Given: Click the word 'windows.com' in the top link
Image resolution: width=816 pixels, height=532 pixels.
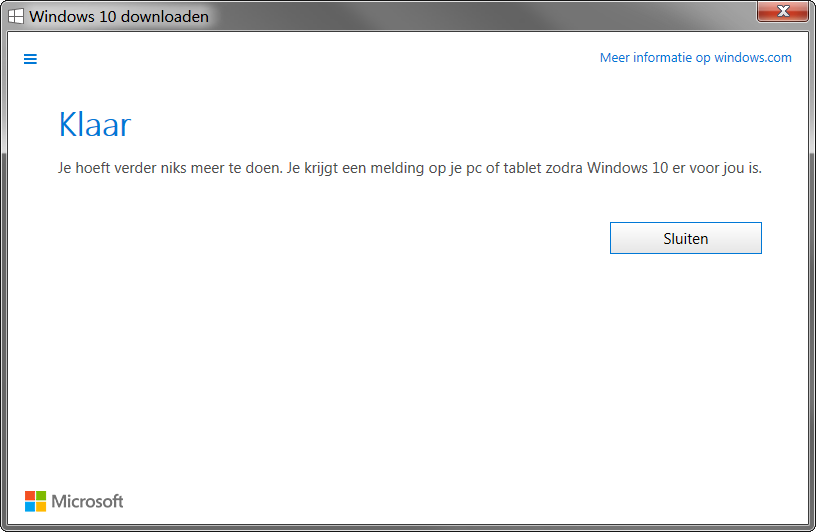Looking at the screenshot, I should (x=753, y=58).
